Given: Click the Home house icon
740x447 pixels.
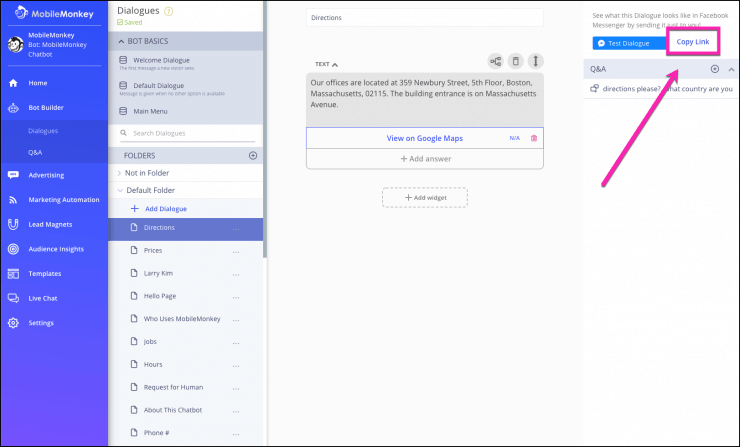Looking at the screenshot, I should [13, 83].
